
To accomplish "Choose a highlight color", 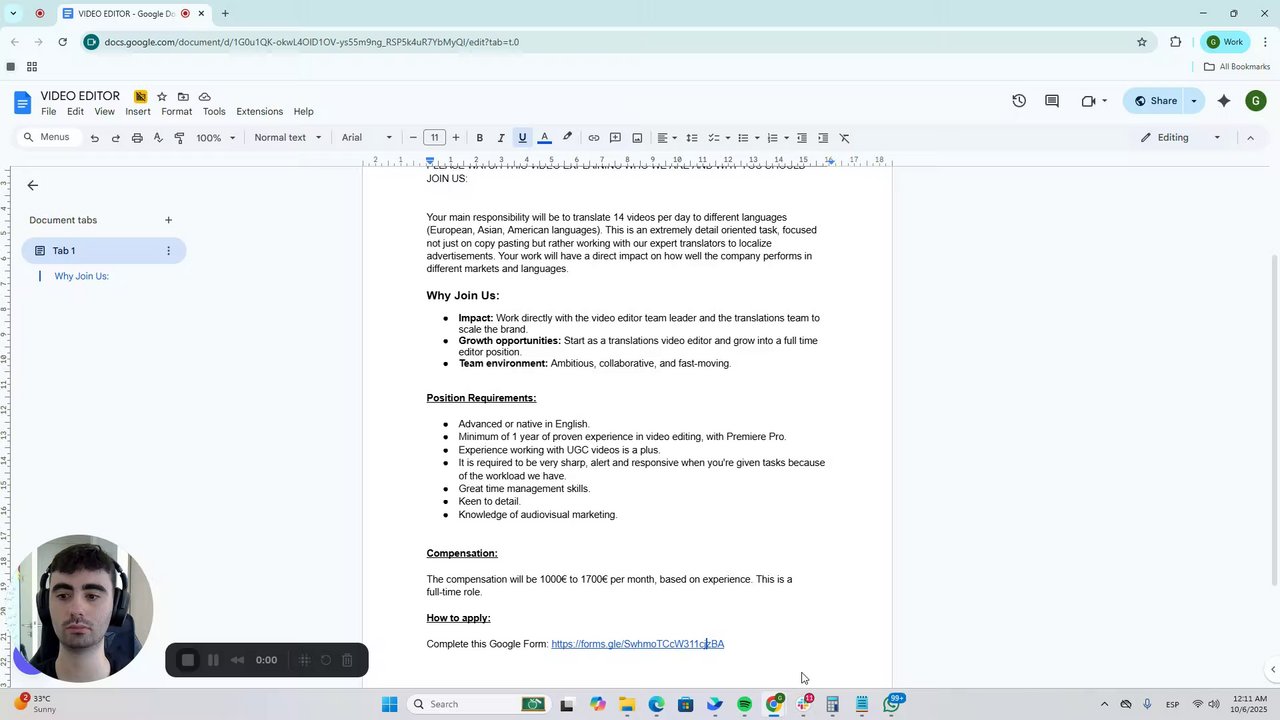I will point(567,138).
